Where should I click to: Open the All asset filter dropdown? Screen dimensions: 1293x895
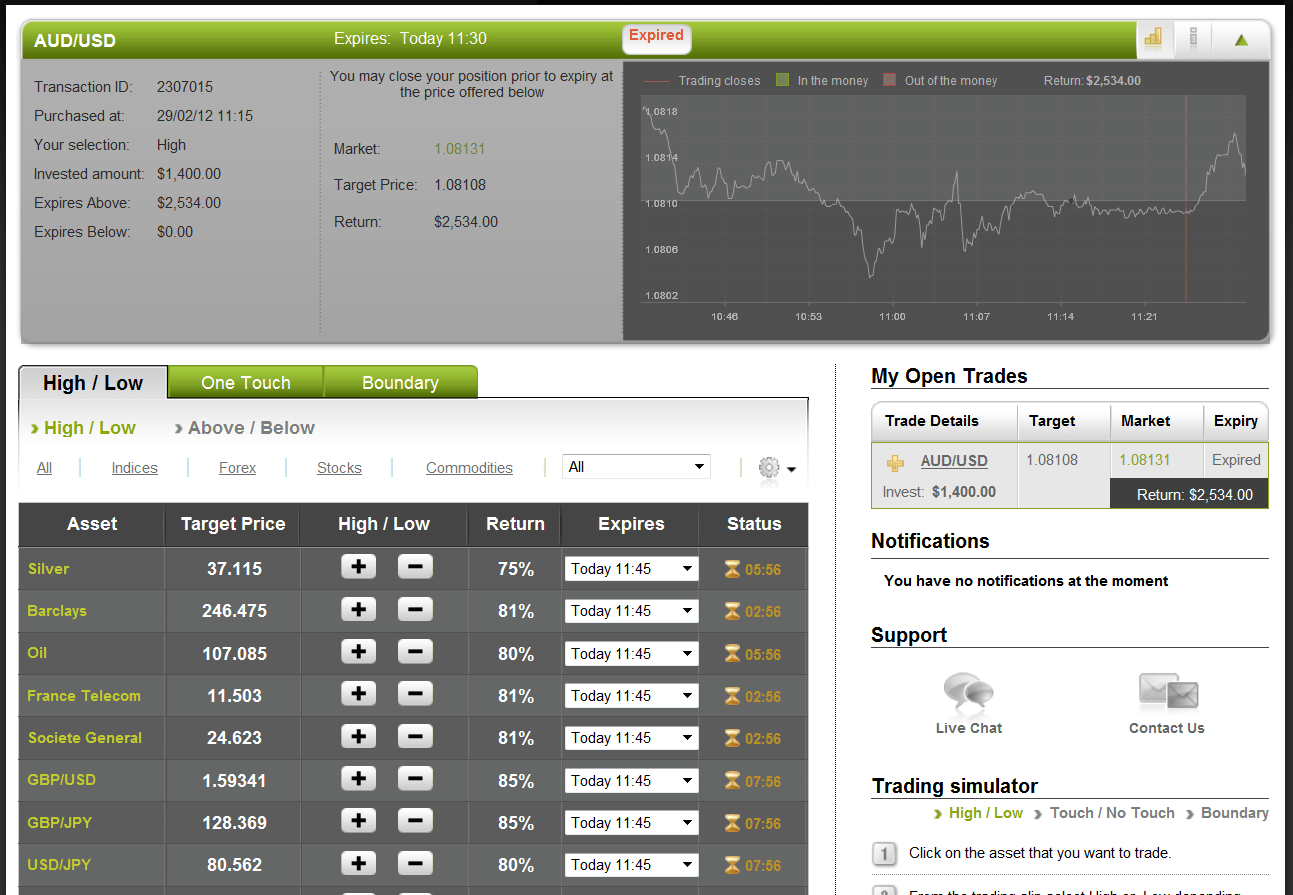pos(636,466)
